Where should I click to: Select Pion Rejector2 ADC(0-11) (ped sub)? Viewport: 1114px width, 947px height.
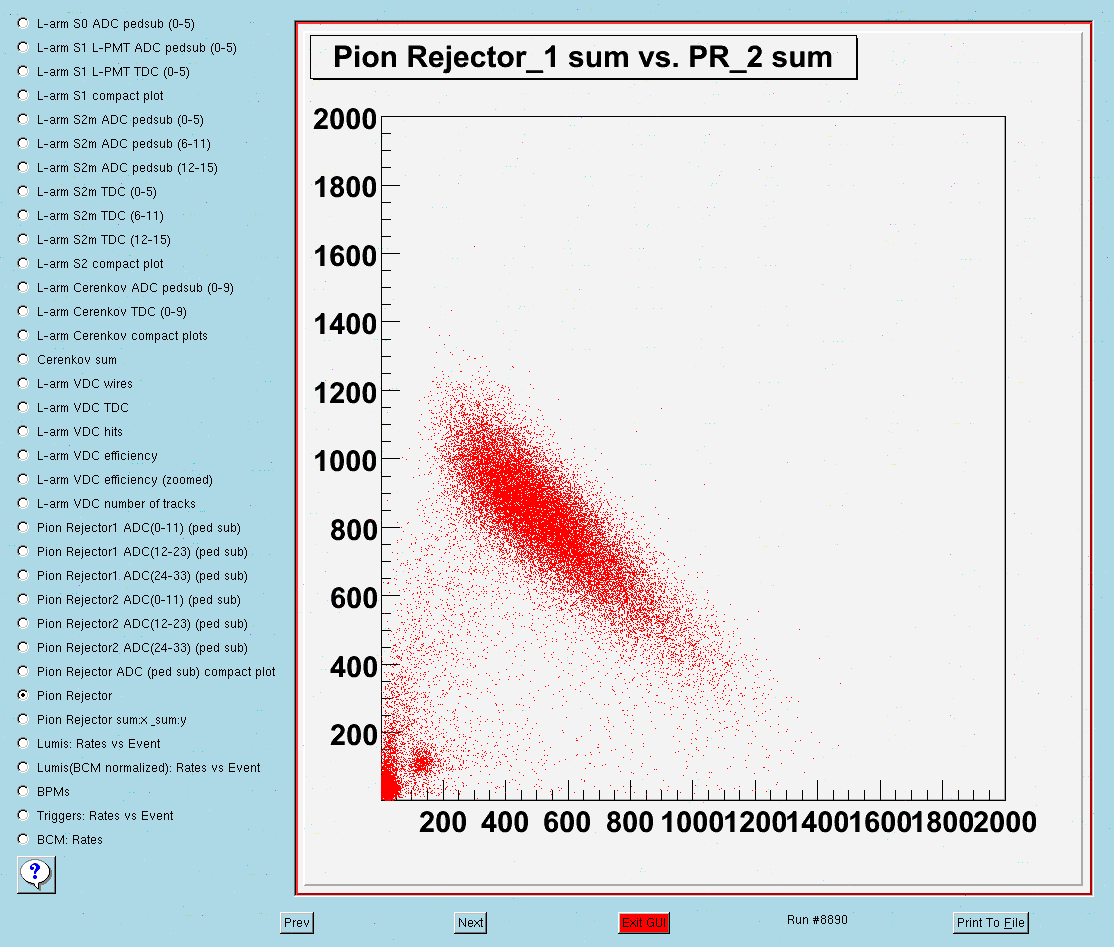click(23, 600)
